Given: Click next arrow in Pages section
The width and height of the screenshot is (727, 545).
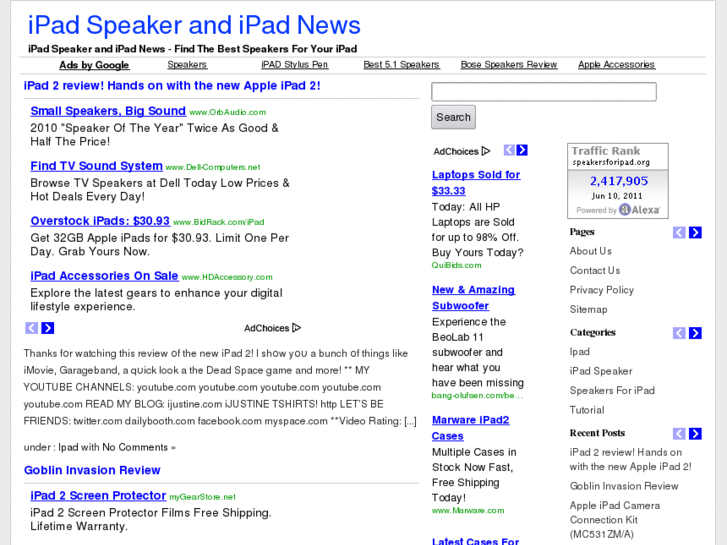Looking at the screenshot, I should pyautogui.click(x=695, y=232).
